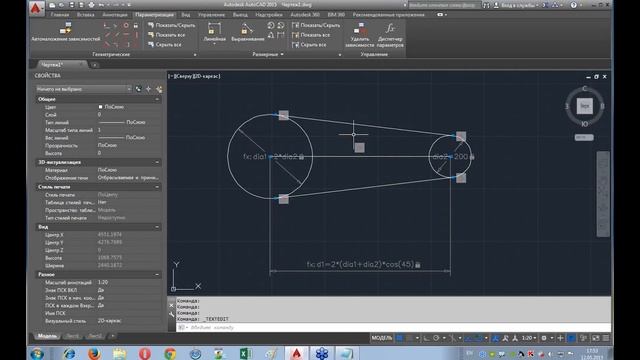Click the Цвет white color swatch ПоСлою
This screenshot has width=640, height=360.
click(100, 107)
